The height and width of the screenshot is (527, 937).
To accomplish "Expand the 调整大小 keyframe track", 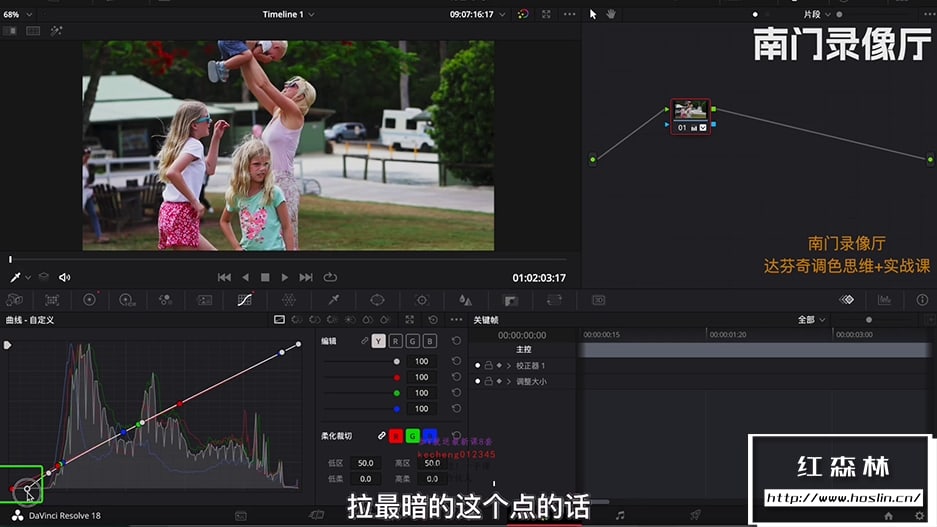I will (509, 381).
